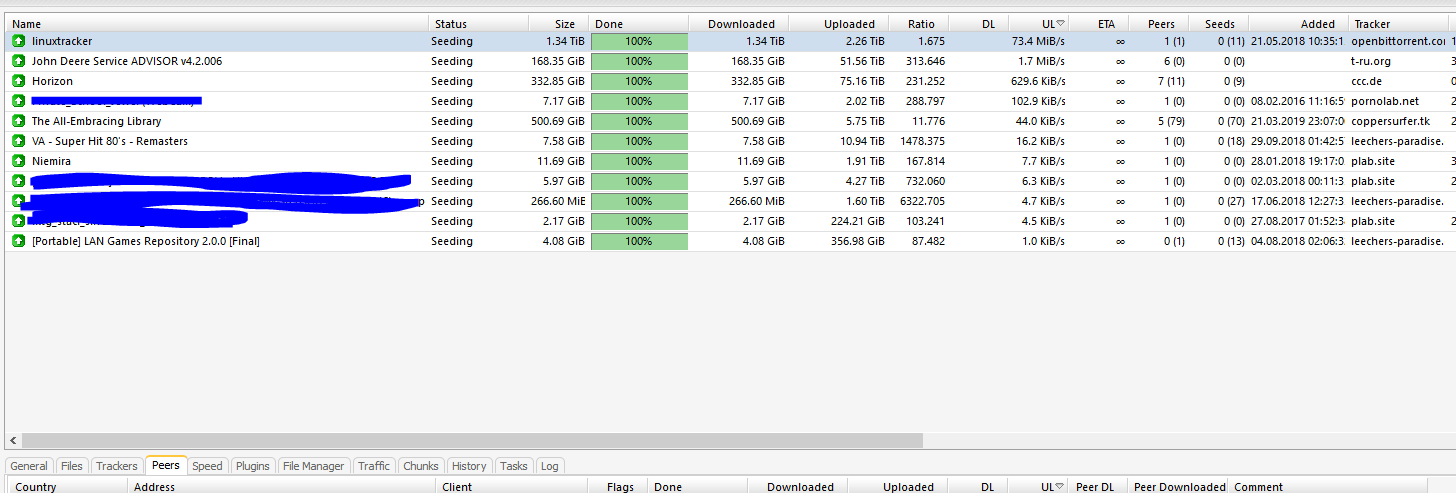Click the seeding icon for The All-Embracing Library
The image size is (1456, 493).
pos(18,121)
